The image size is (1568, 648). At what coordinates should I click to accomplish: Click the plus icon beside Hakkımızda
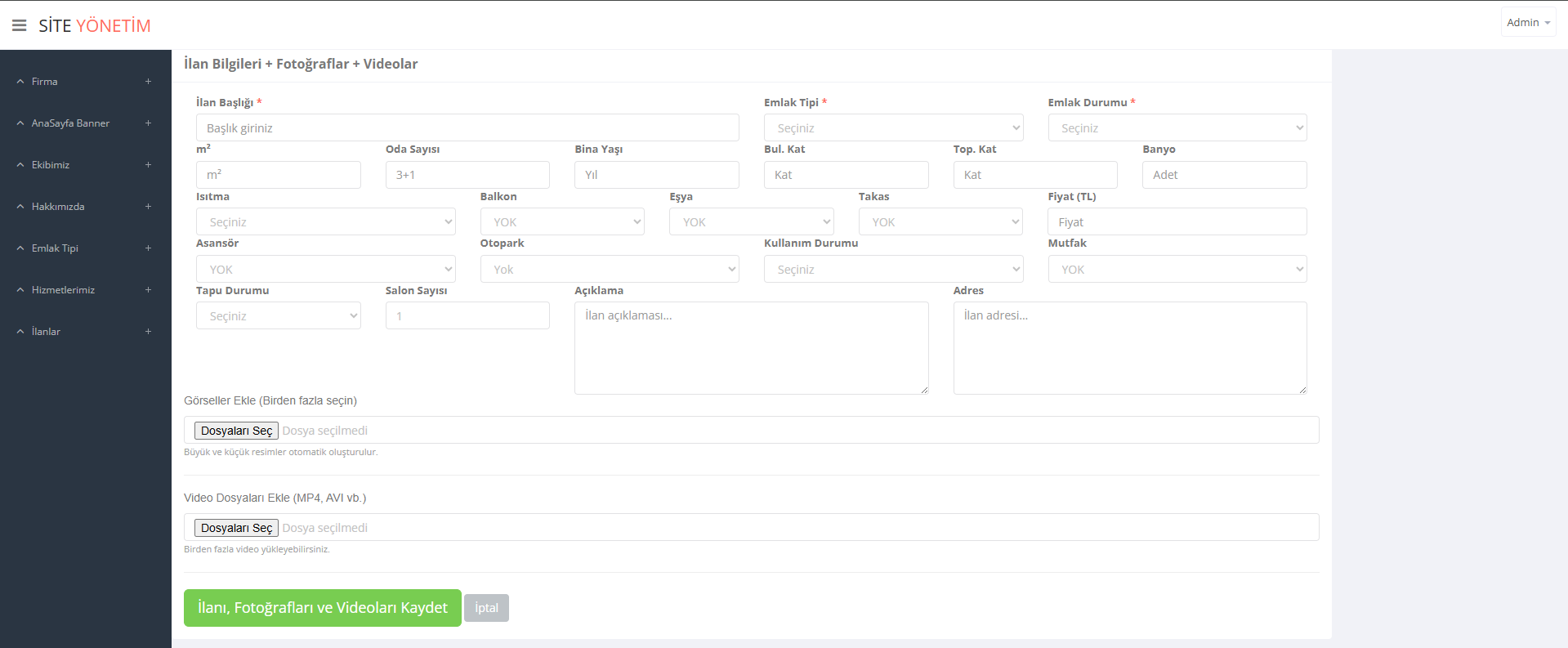pos(148,207)
